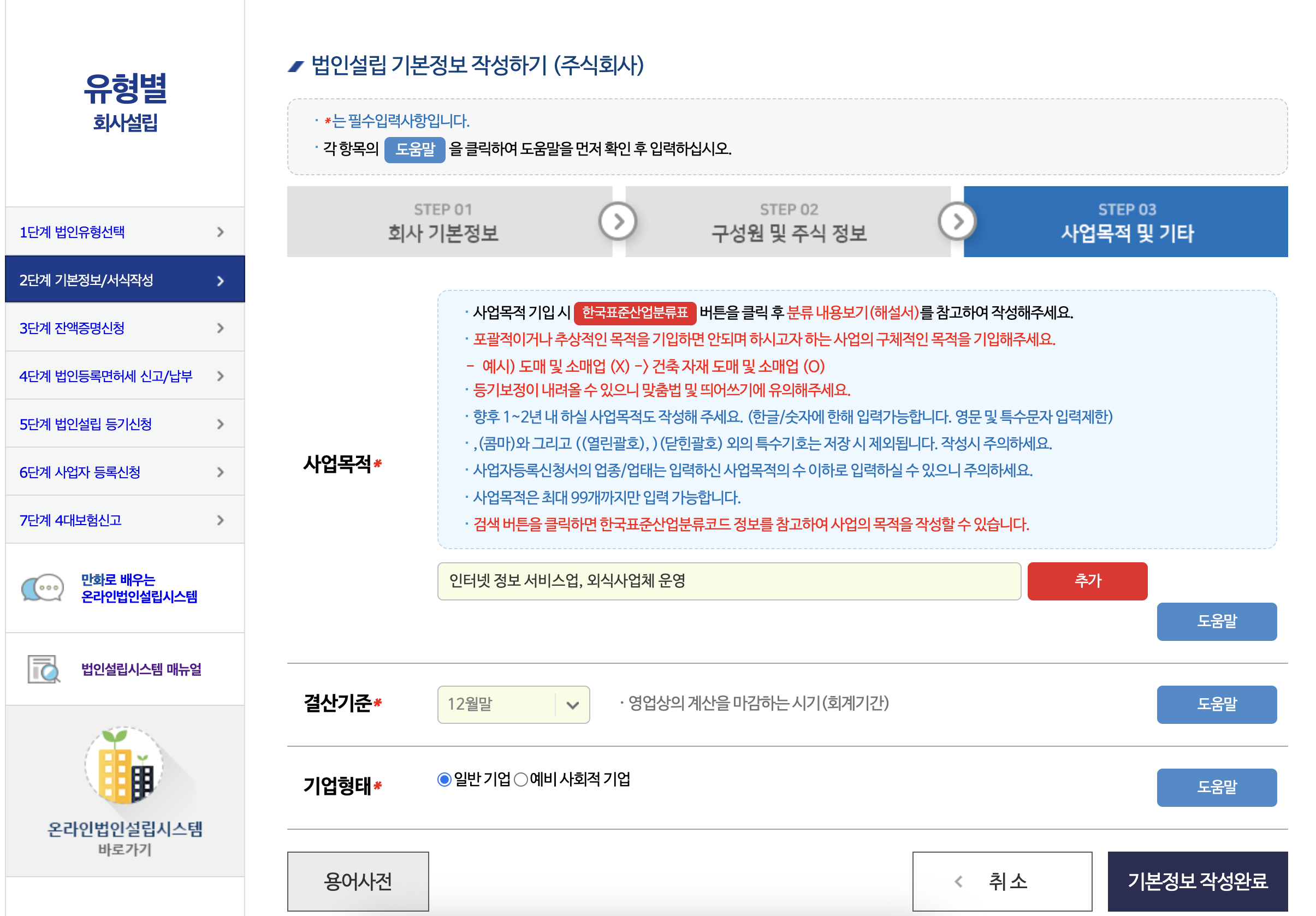Switch to STEP 01 회사 기본정보 tab

pyautogui.click(x=442, y=222)
